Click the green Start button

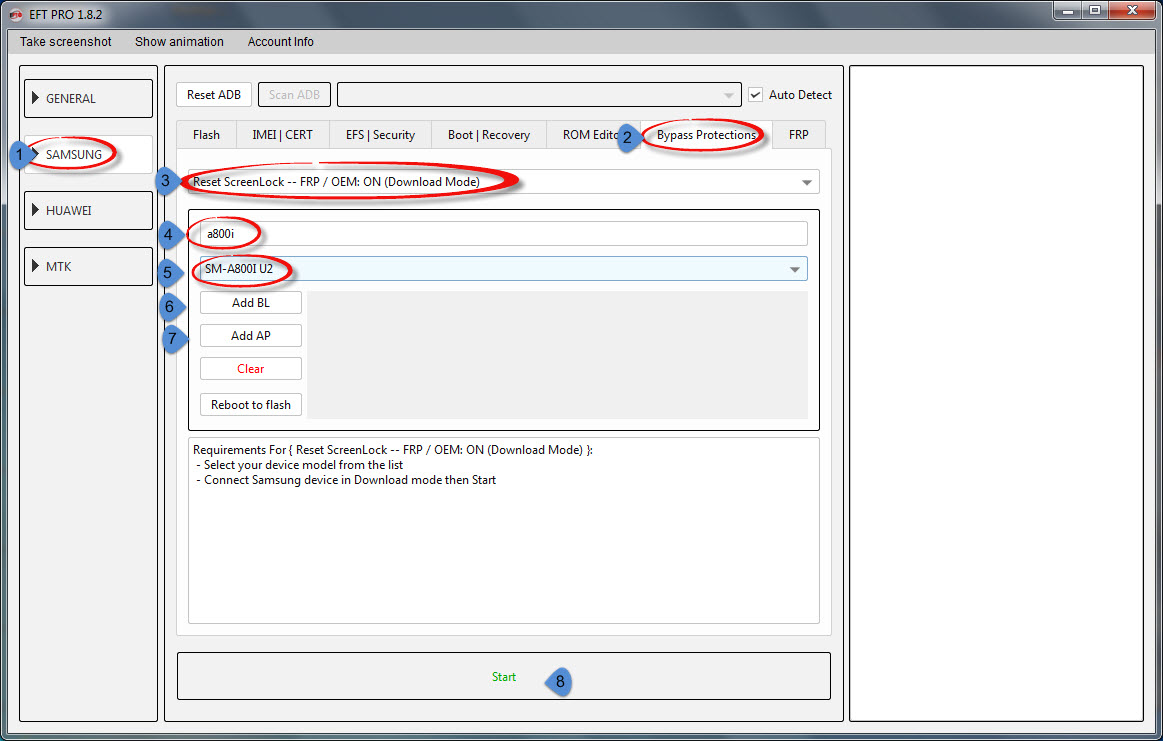click(x=504, y=676)
